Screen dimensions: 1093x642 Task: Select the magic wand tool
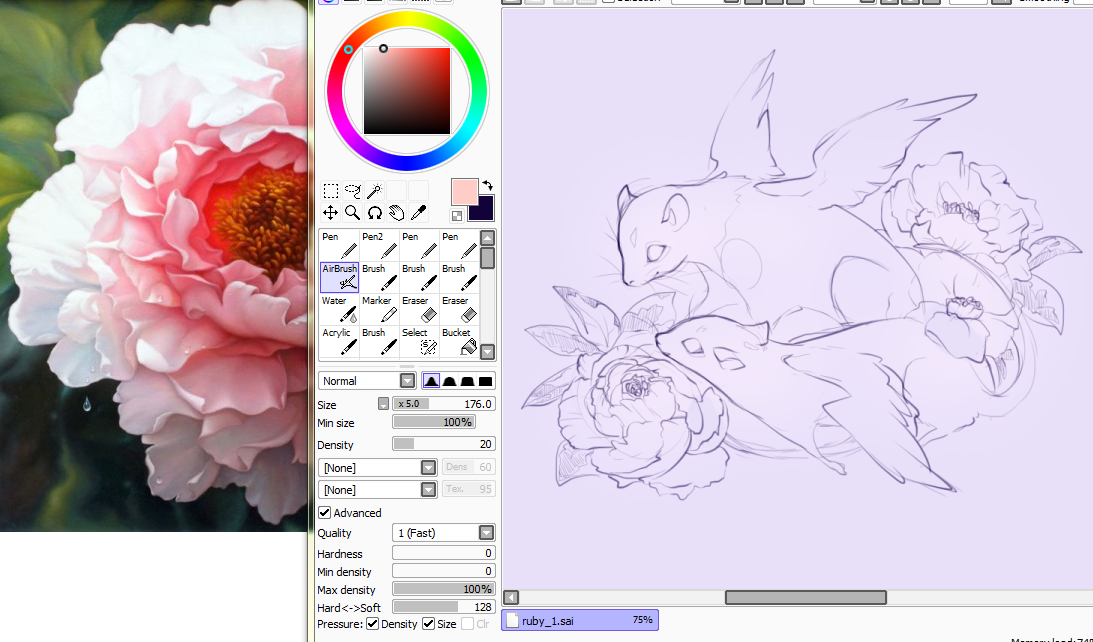click(x=374, y=190)
